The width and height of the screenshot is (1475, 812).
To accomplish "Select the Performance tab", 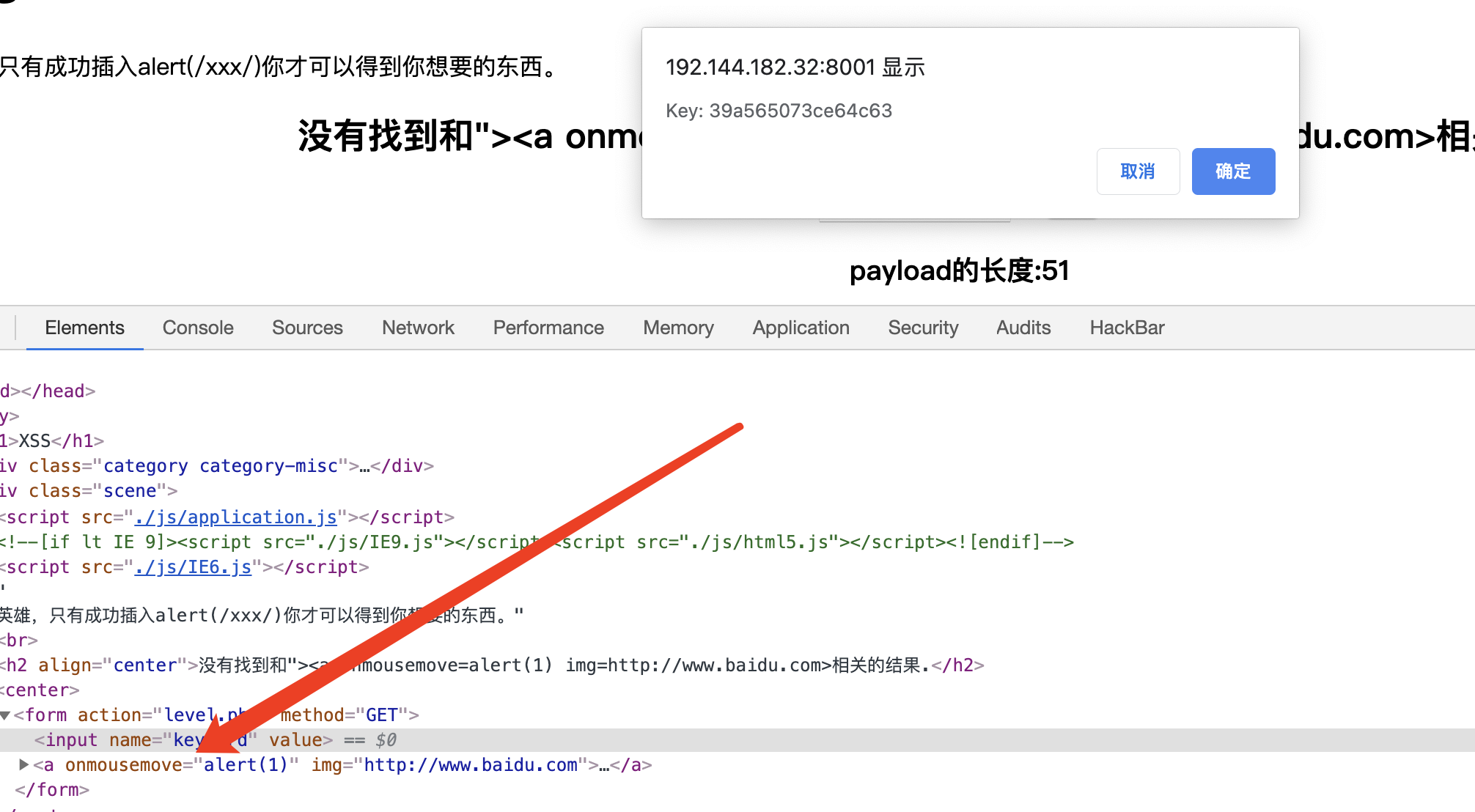I will pyautogui.click(x=548, y=328).
